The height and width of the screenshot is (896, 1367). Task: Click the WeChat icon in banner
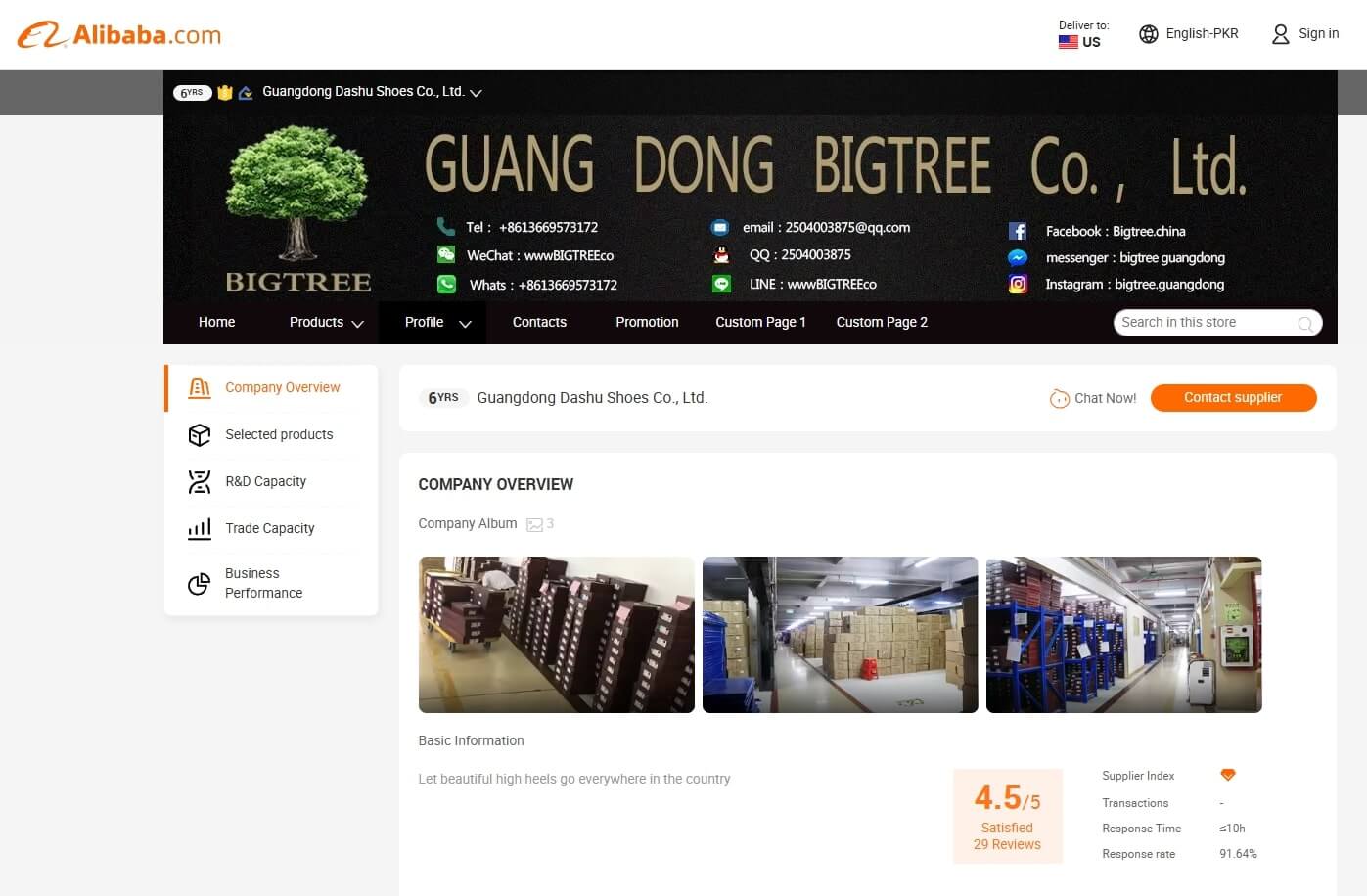(446, 255)
